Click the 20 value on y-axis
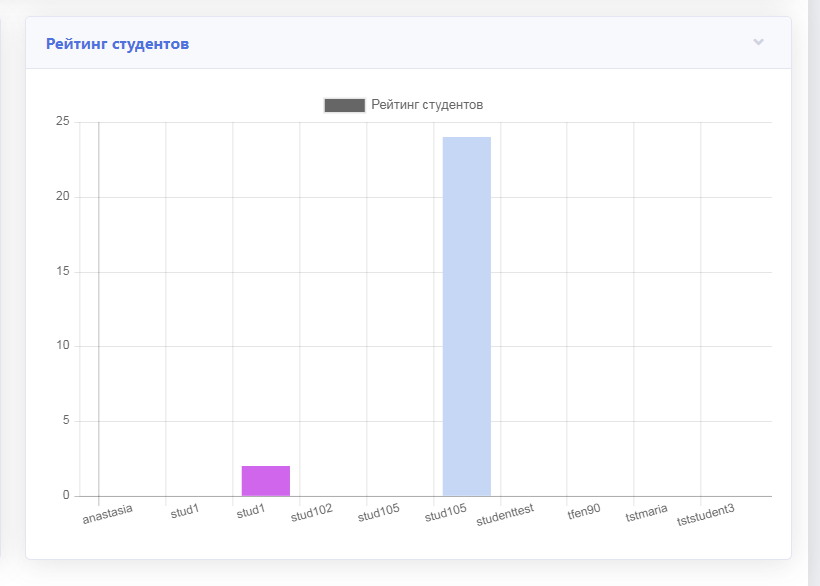 tap(62, 197)
